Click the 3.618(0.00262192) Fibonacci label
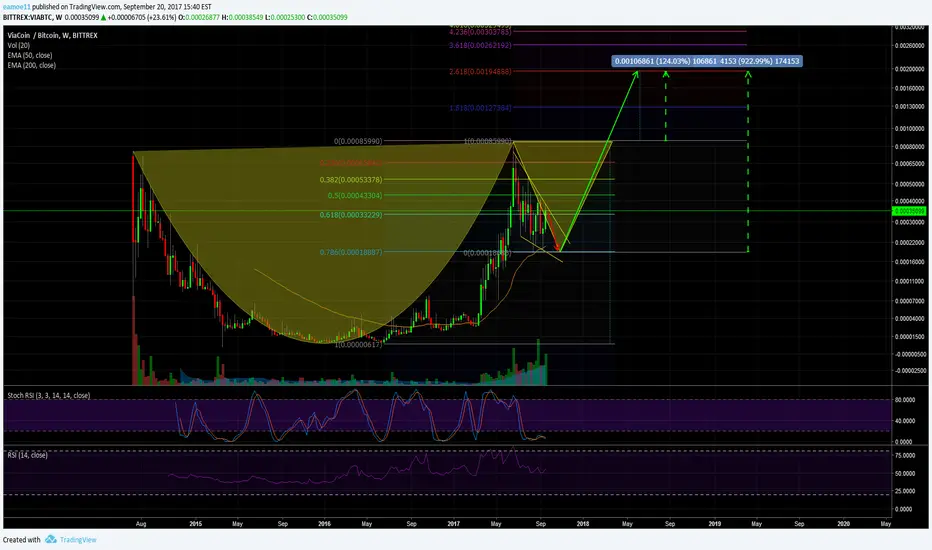This screenshot has height=550, width=932. point(480,45)
